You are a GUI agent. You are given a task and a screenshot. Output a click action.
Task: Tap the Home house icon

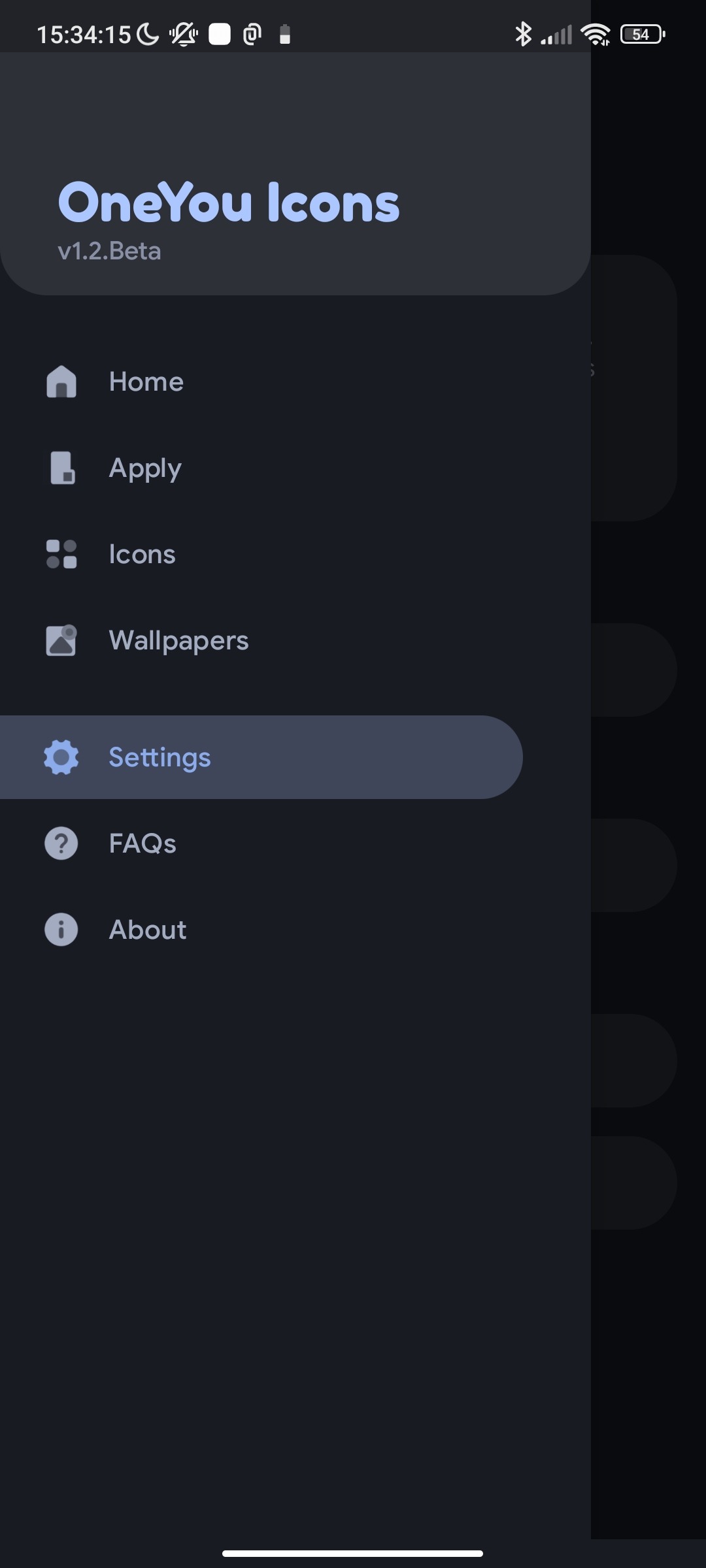61,382
